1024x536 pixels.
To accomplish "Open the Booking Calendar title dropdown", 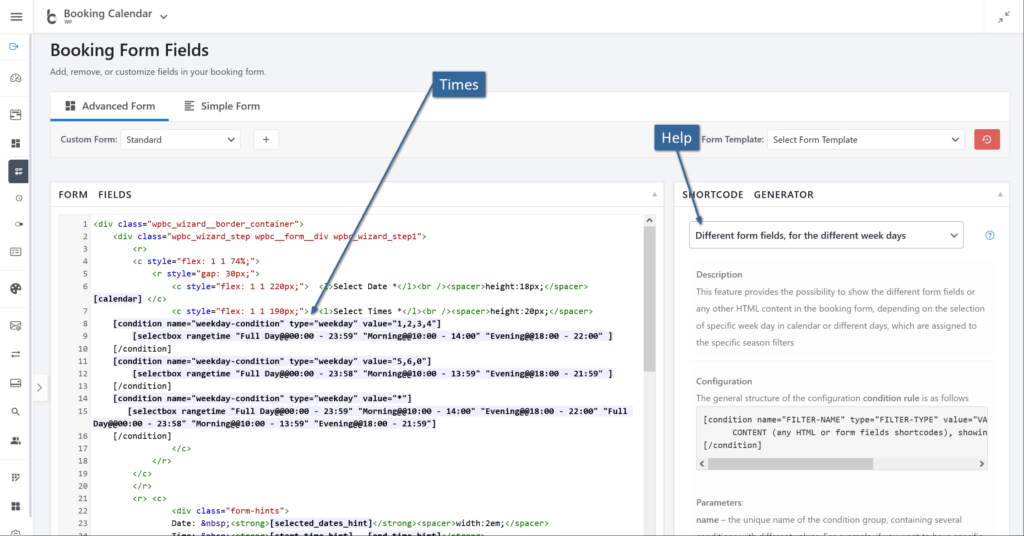I will [164, 16].
